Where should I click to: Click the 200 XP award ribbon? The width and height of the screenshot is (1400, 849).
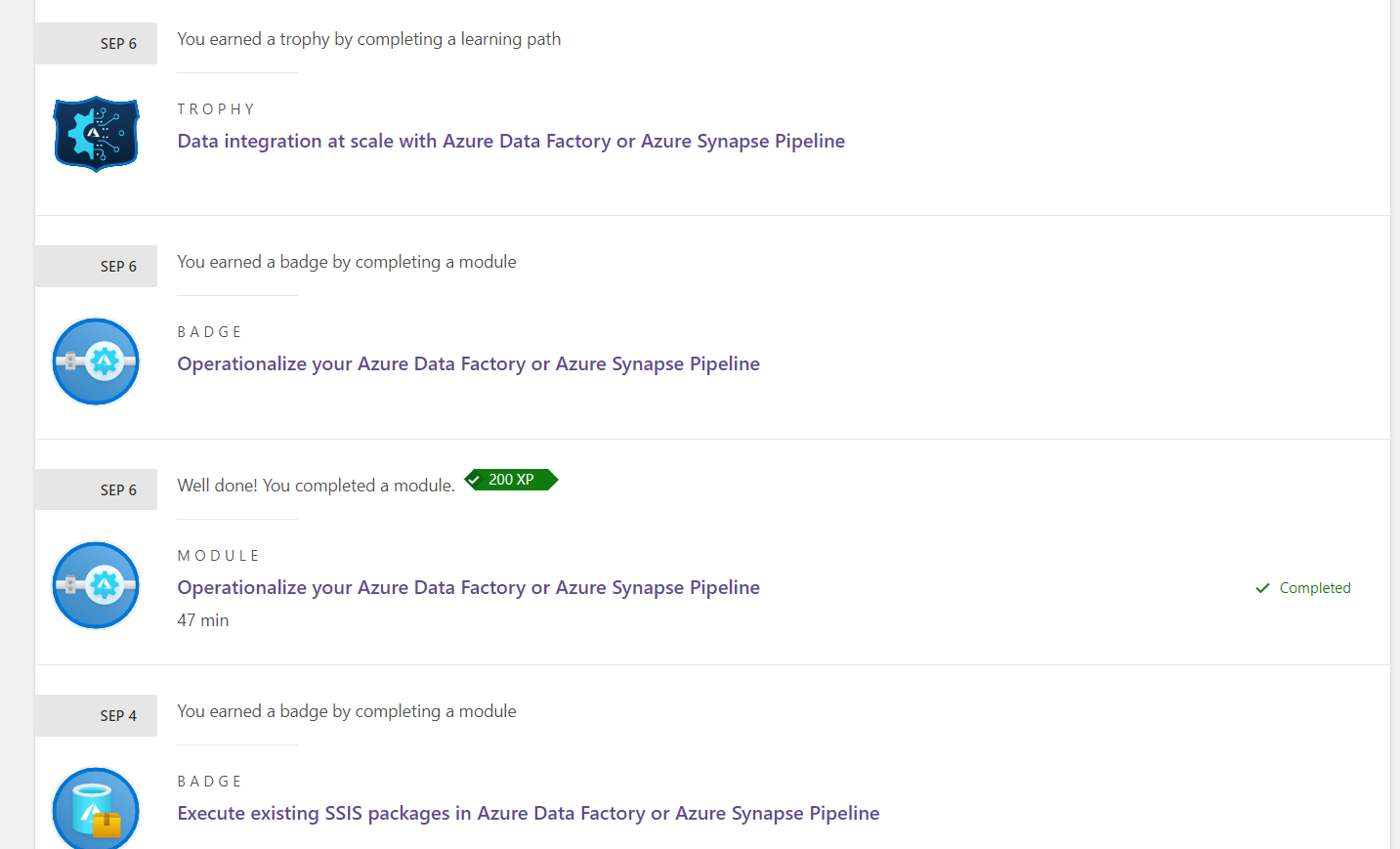click(510, 480)
